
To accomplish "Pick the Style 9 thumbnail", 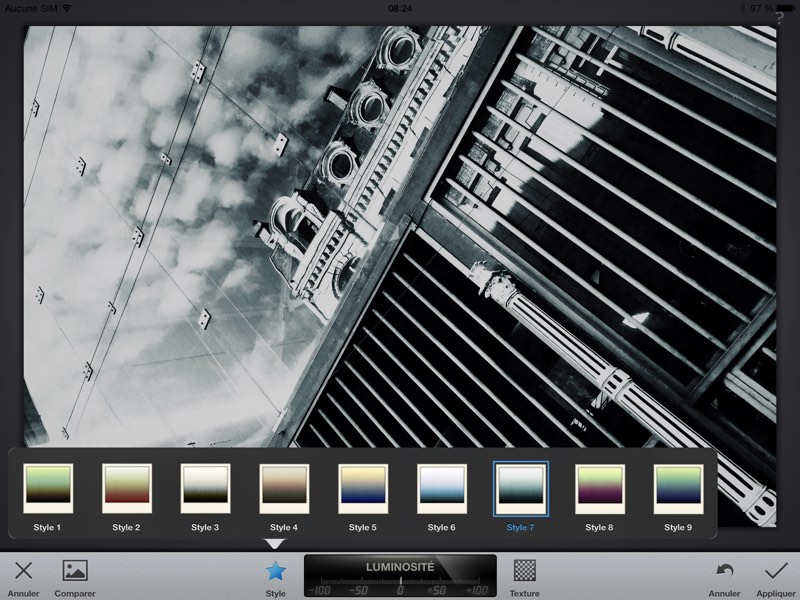I will tap(679, 488).
